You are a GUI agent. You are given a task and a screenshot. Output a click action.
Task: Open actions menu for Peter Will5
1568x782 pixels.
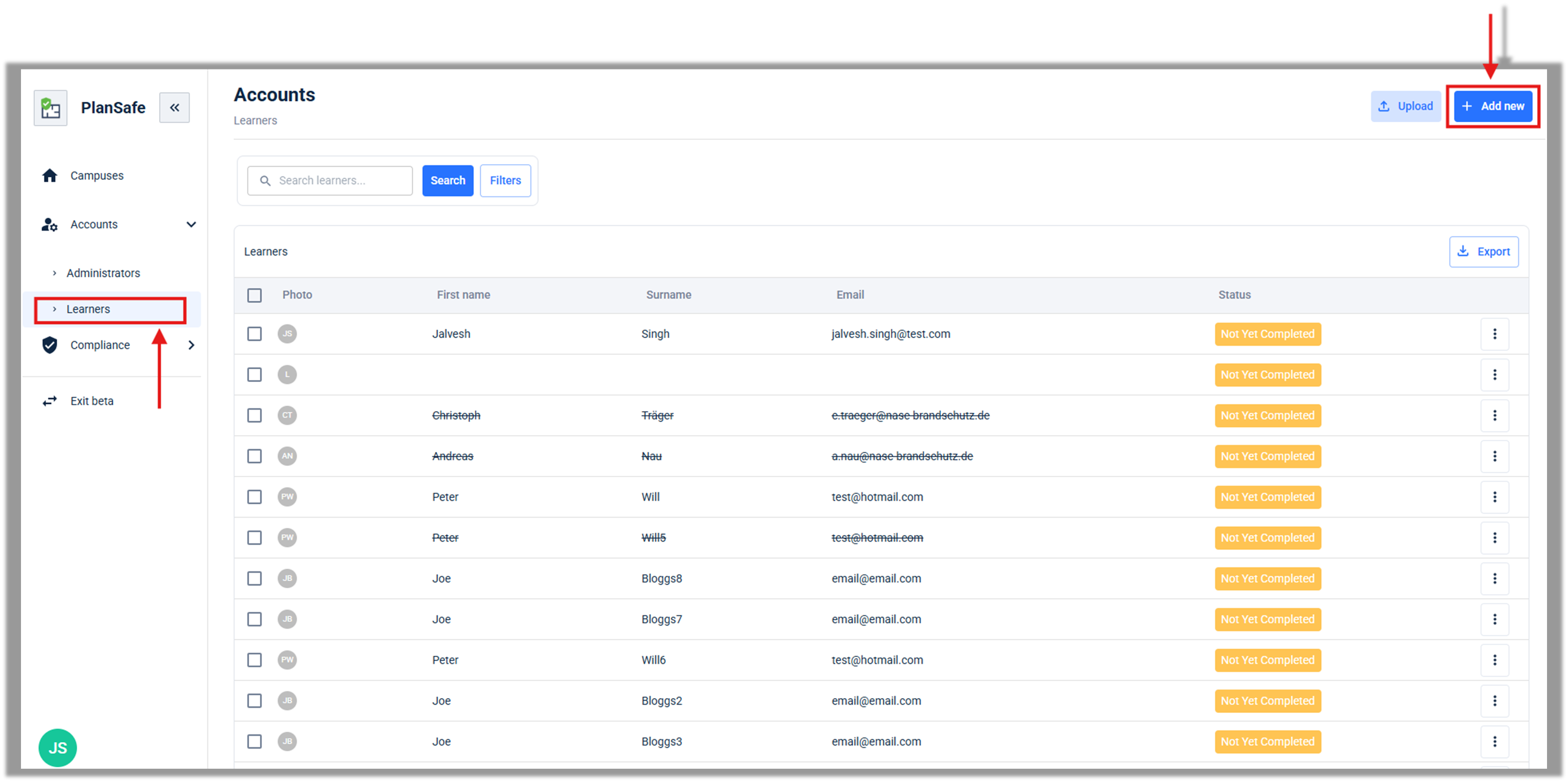(1494, 538)
